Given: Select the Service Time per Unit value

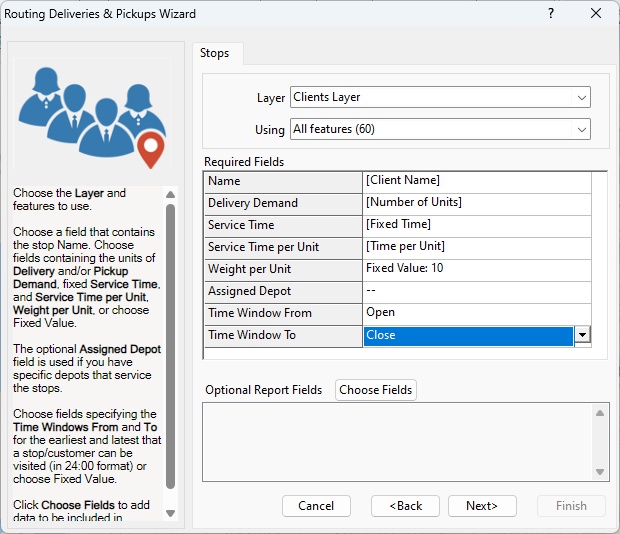Looking at the screenshot, I should coord(477,247).
